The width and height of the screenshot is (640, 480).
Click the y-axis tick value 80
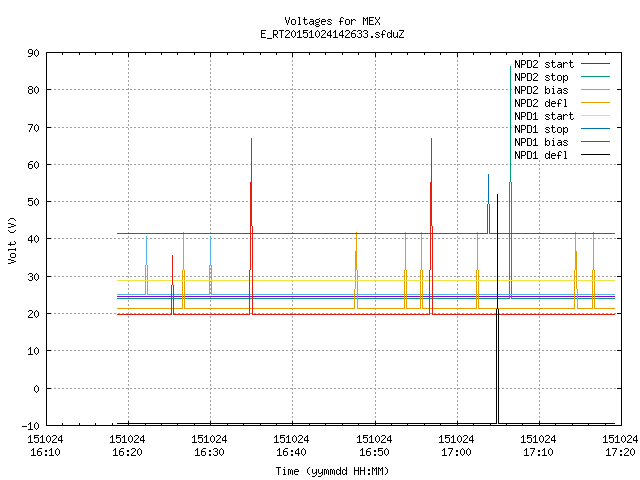point(34,90)
